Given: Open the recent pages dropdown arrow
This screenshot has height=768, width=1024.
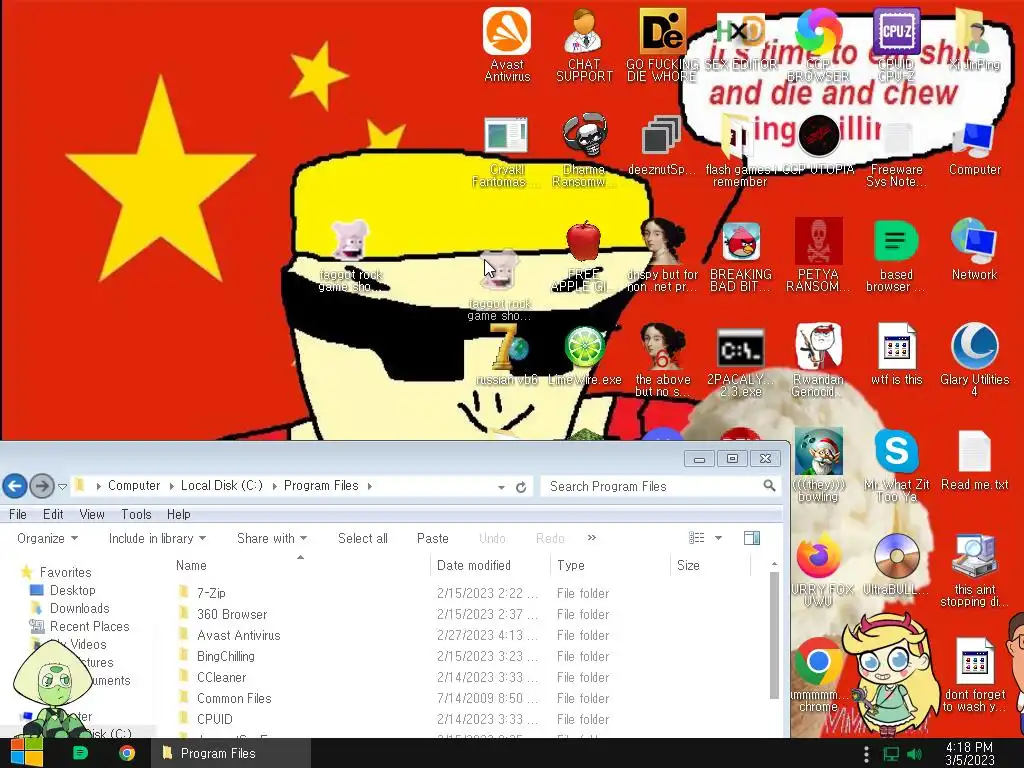Looking at the screenshot, I should point(63,487).
